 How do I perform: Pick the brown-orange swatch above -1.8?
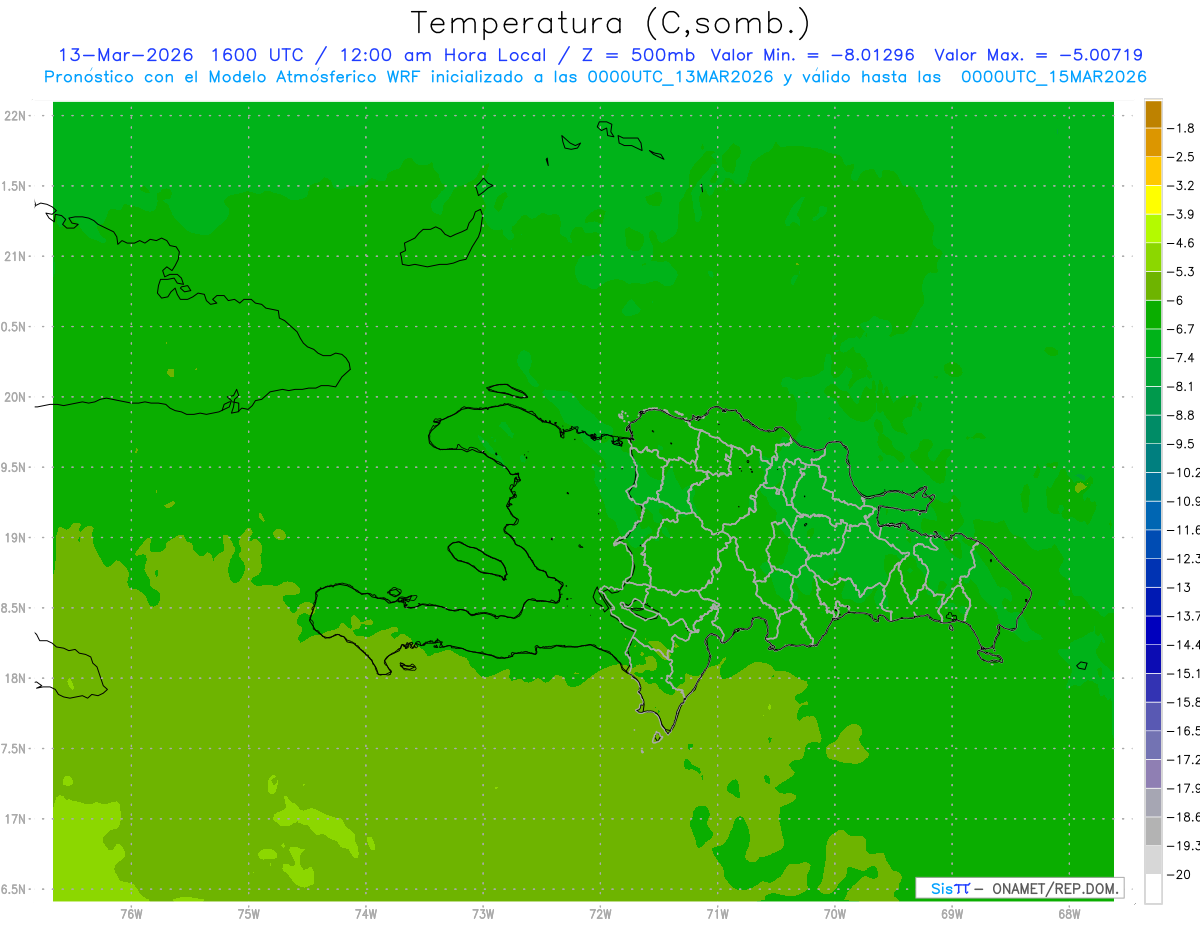tap(1153, 114)
